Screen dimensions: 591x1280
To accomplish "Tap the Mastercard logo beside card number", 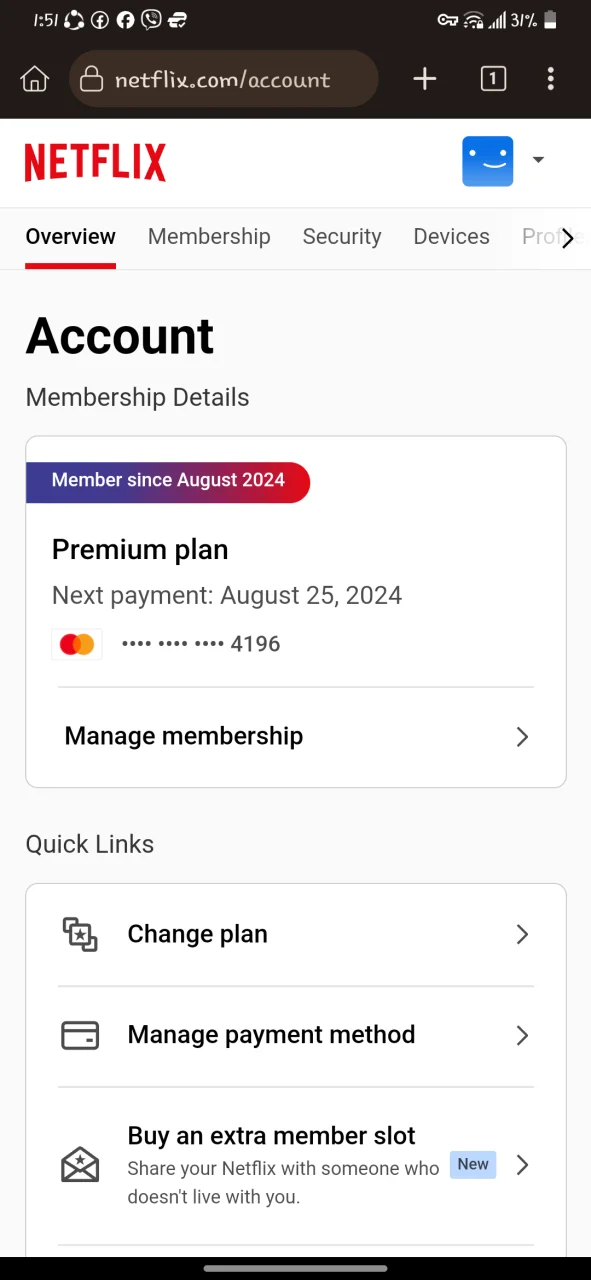I will pos(77,644).
